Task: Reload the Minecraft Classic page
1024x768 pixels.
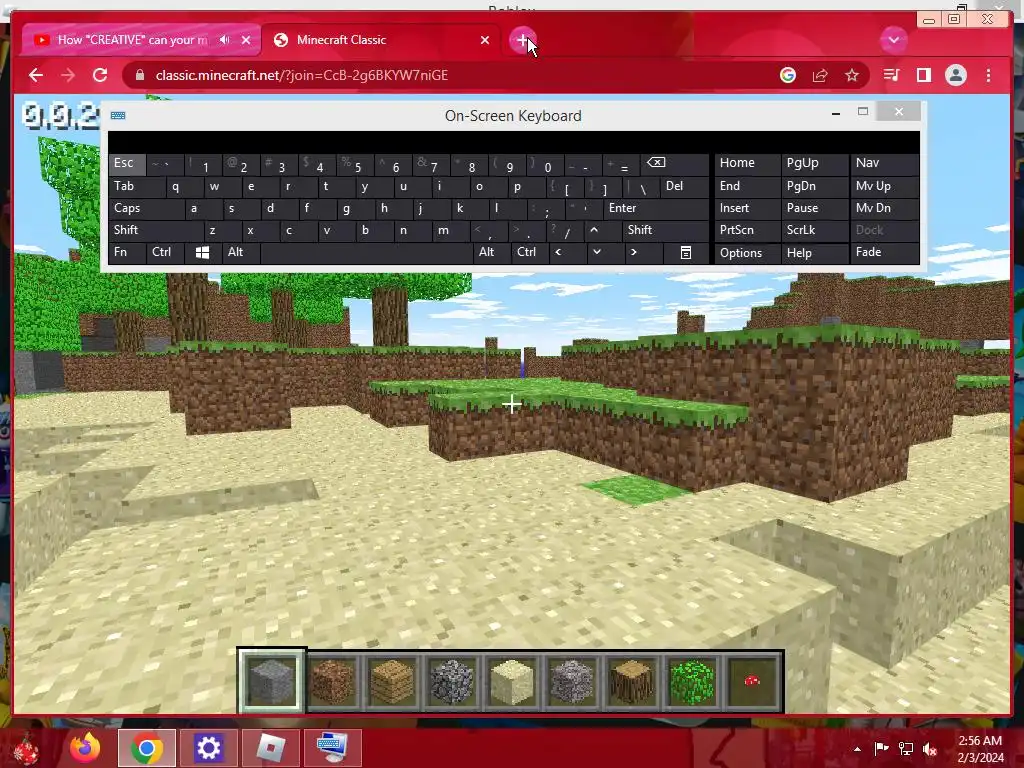Action: pyautogui.click(x=100, y=75)
